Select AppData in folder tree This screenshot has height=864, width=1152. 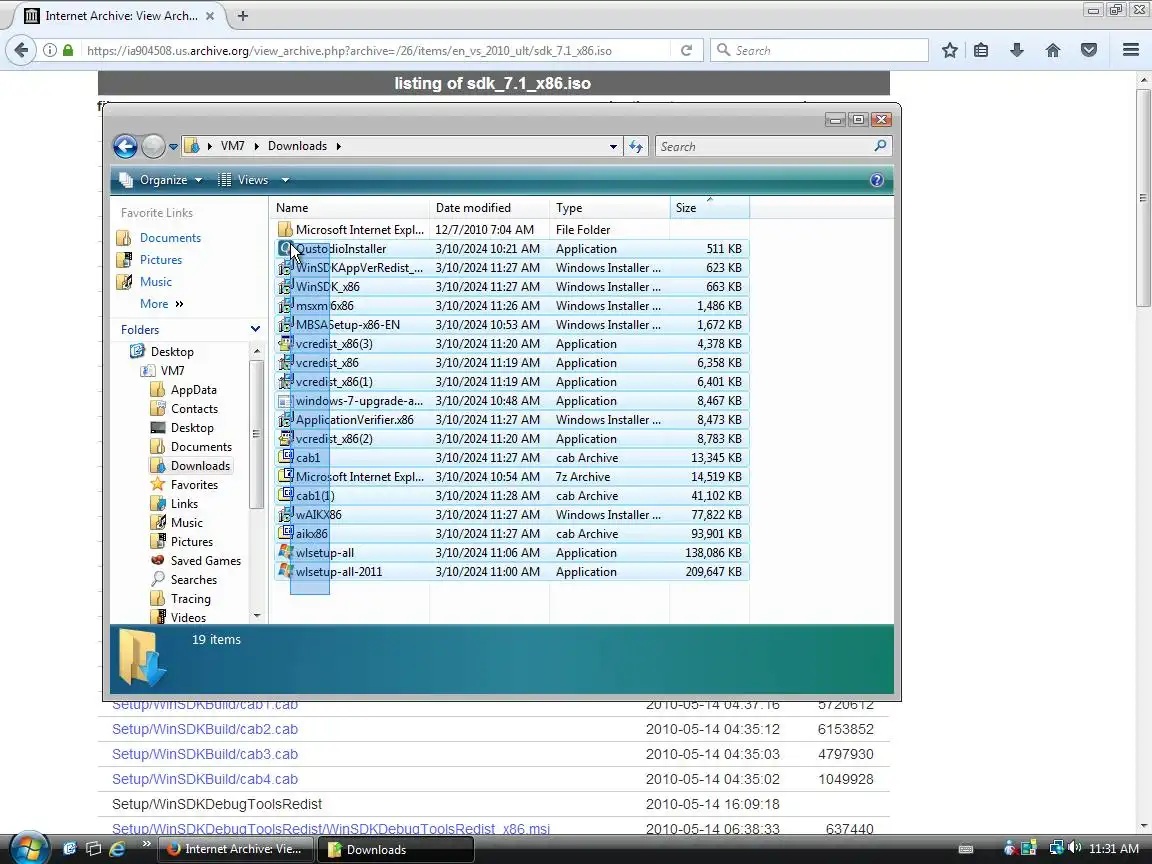point(193,390)
